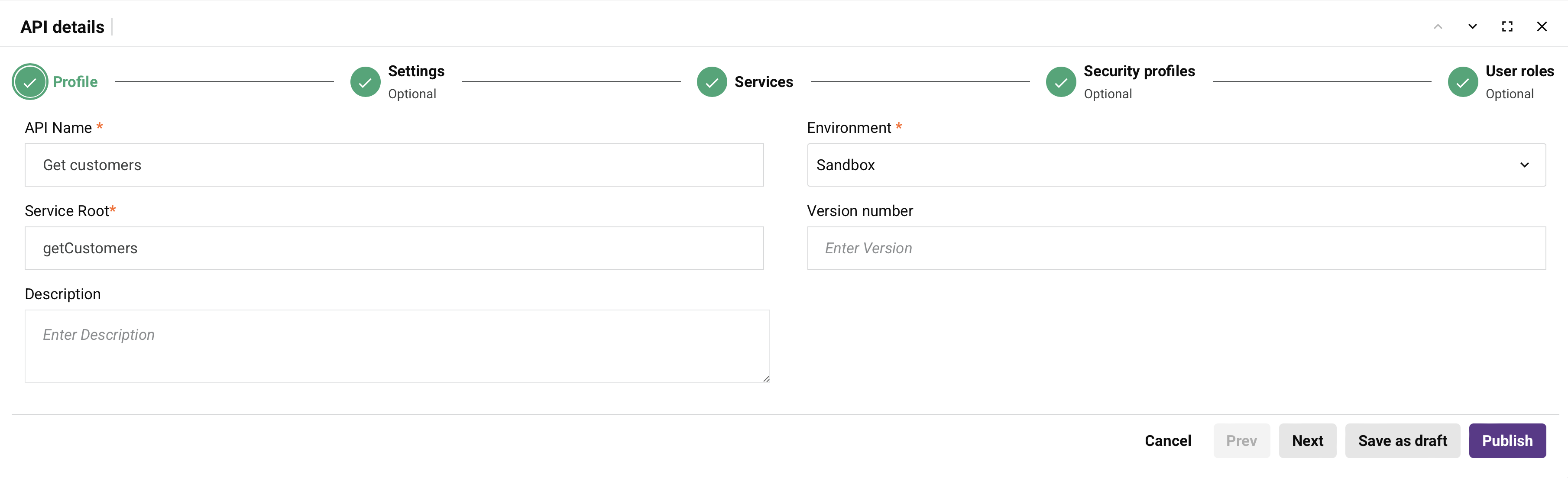
Task: Click the down chevron icon in header
Action: click(1472, 27)
